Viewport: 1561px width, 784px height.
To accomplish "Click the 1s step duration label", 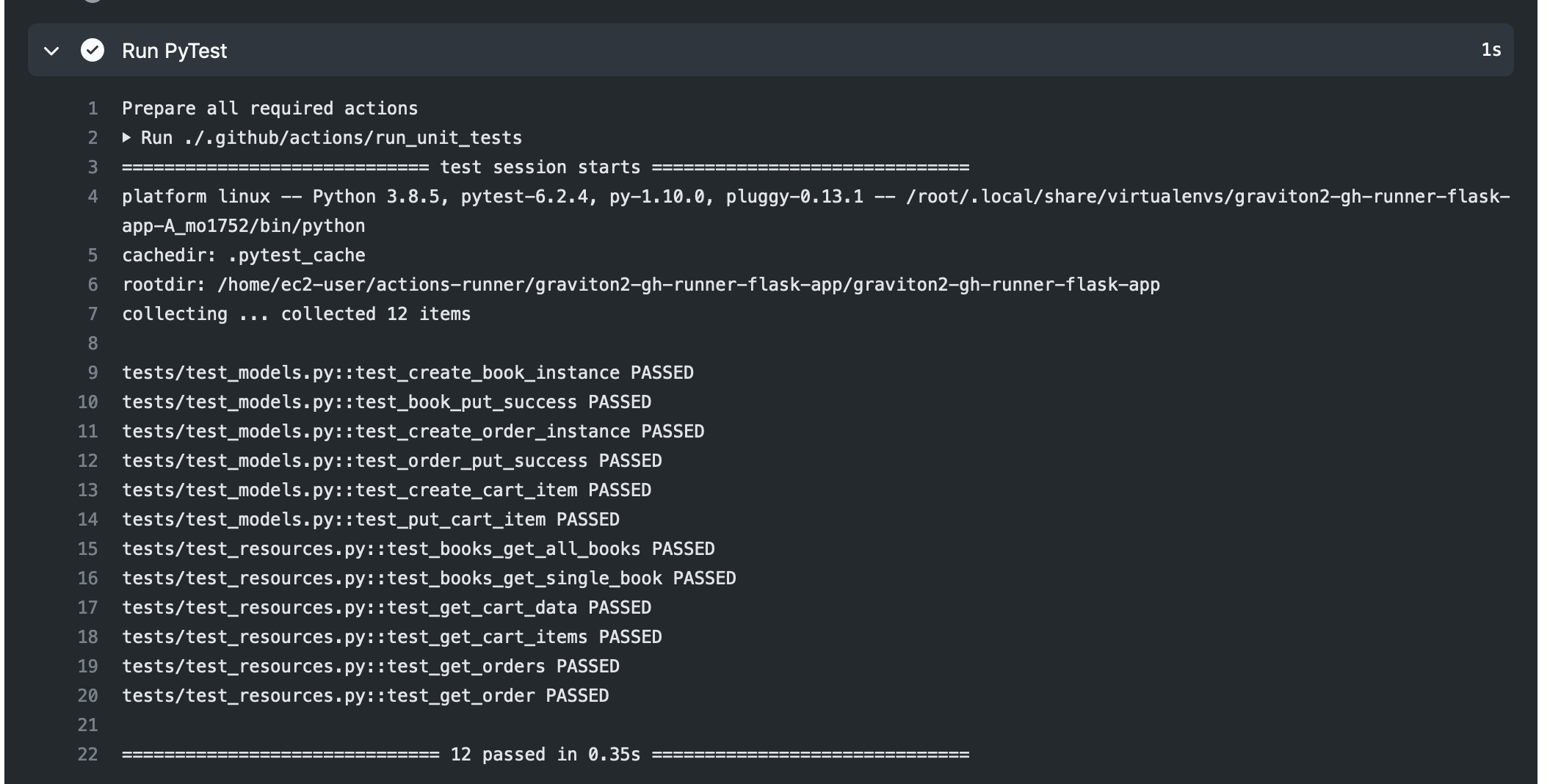I will click(1491, 50).
